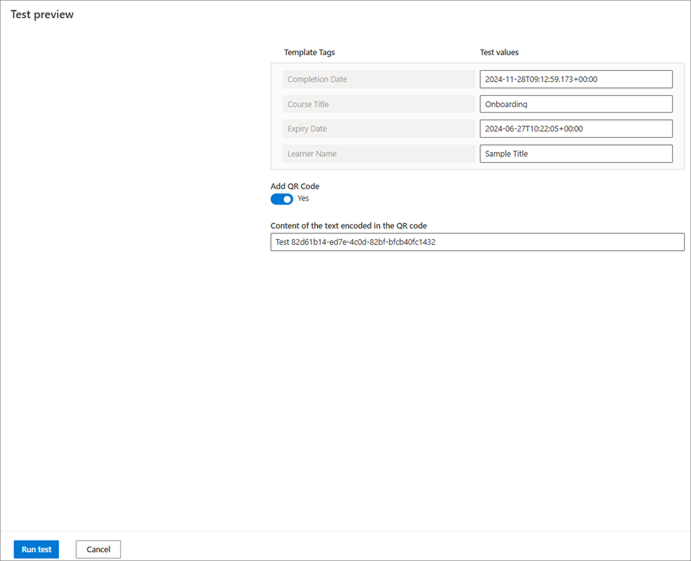Click the Course Title test value input

coord(576,104)
